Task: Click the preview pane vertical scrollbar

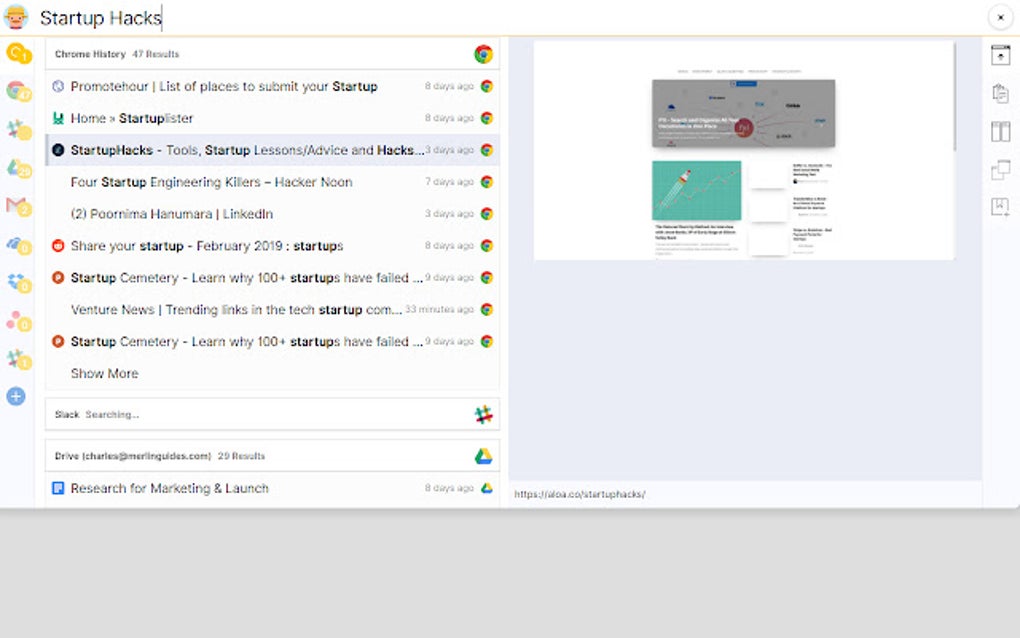Action: click(954, 97)
